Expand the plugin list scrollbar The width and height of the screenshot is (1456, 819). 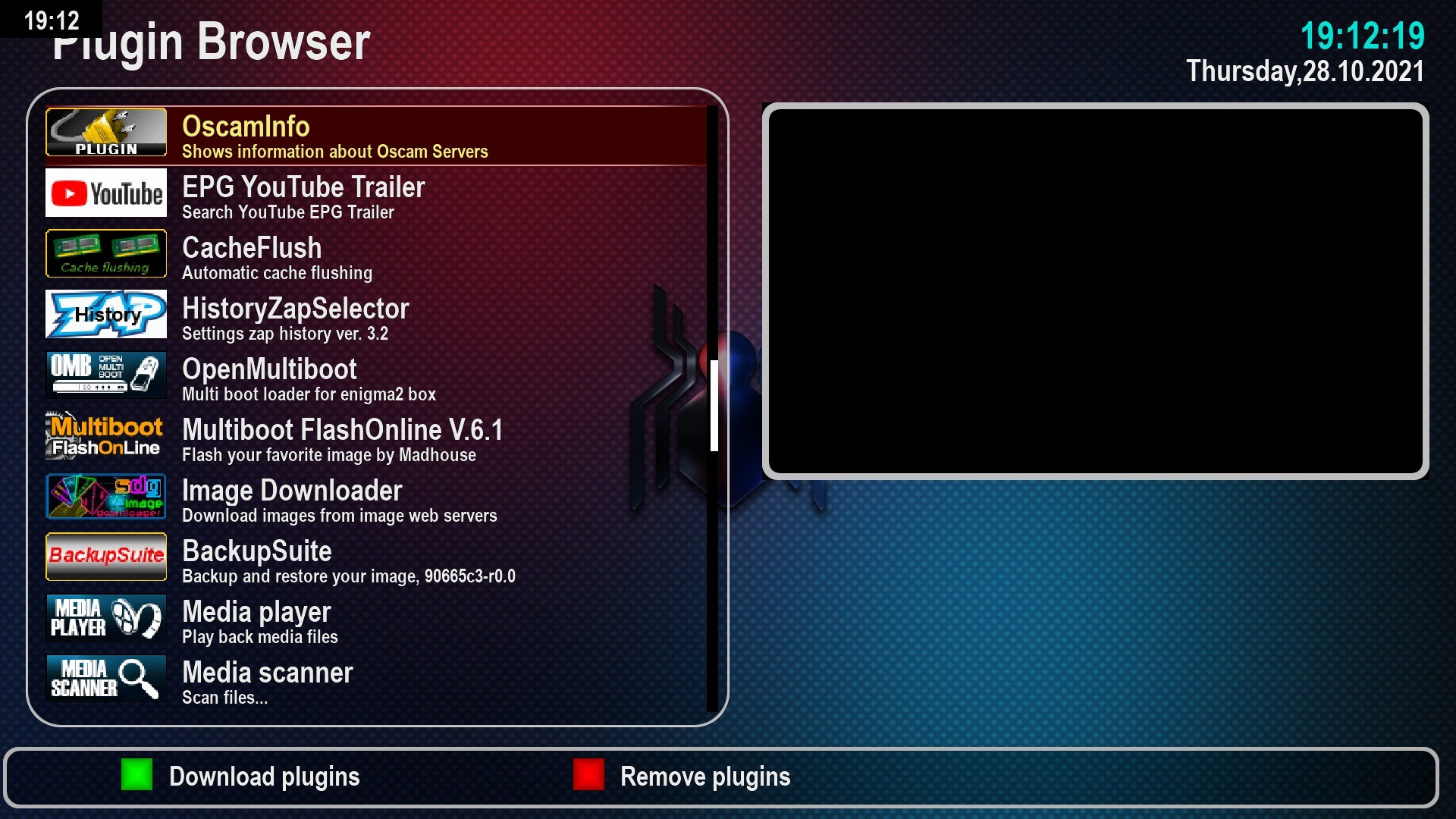pyautogui.click(x=713, y=422)
